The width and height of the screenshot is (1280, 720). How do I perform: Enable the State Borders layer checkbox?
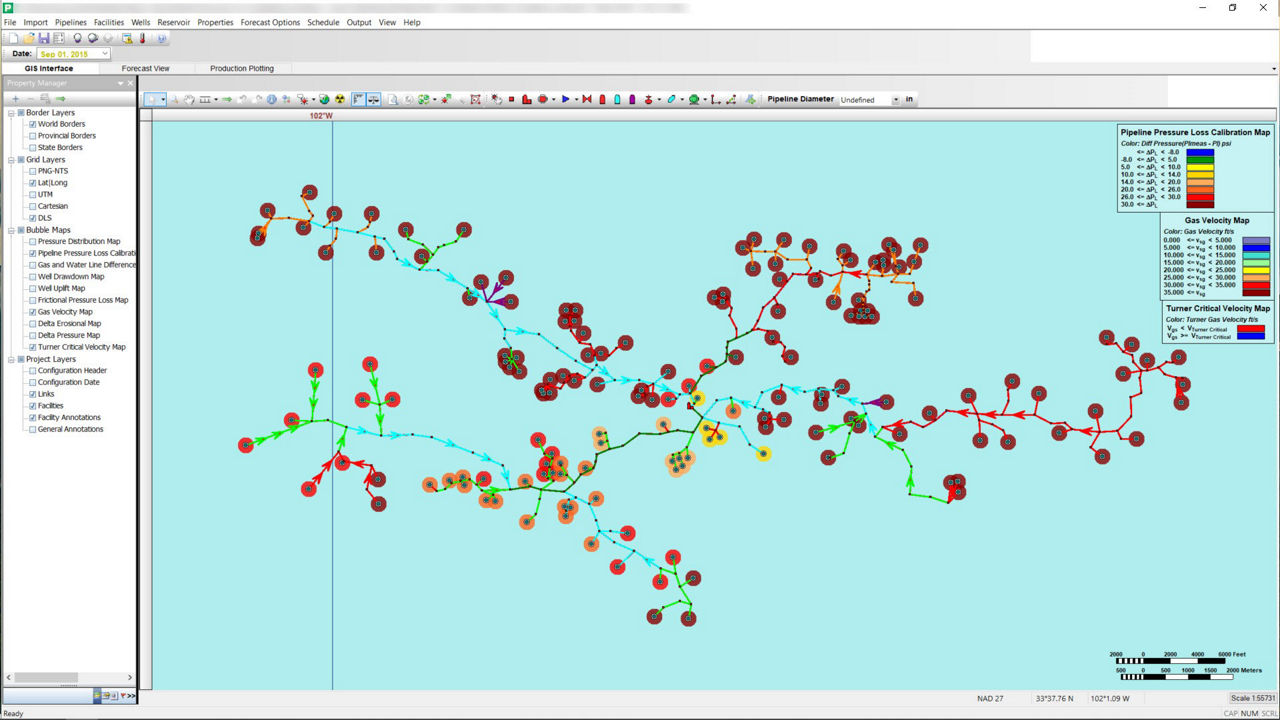coord(33,147)
